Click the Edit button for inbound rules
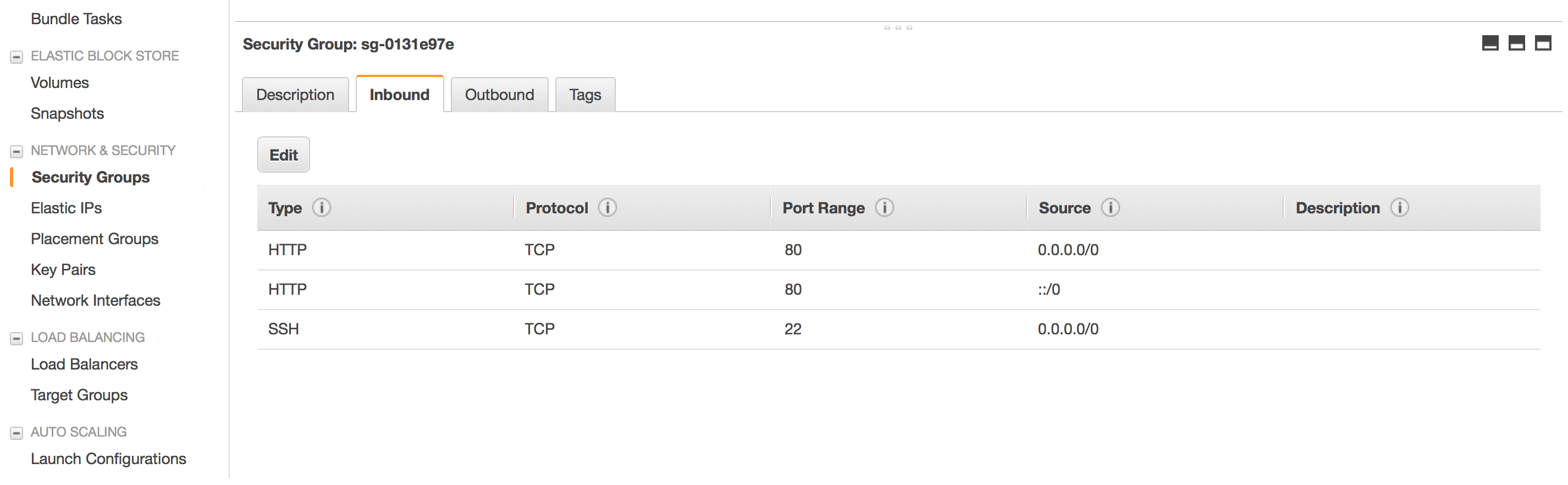This screenshot has width=1568, height=485. 284,155
